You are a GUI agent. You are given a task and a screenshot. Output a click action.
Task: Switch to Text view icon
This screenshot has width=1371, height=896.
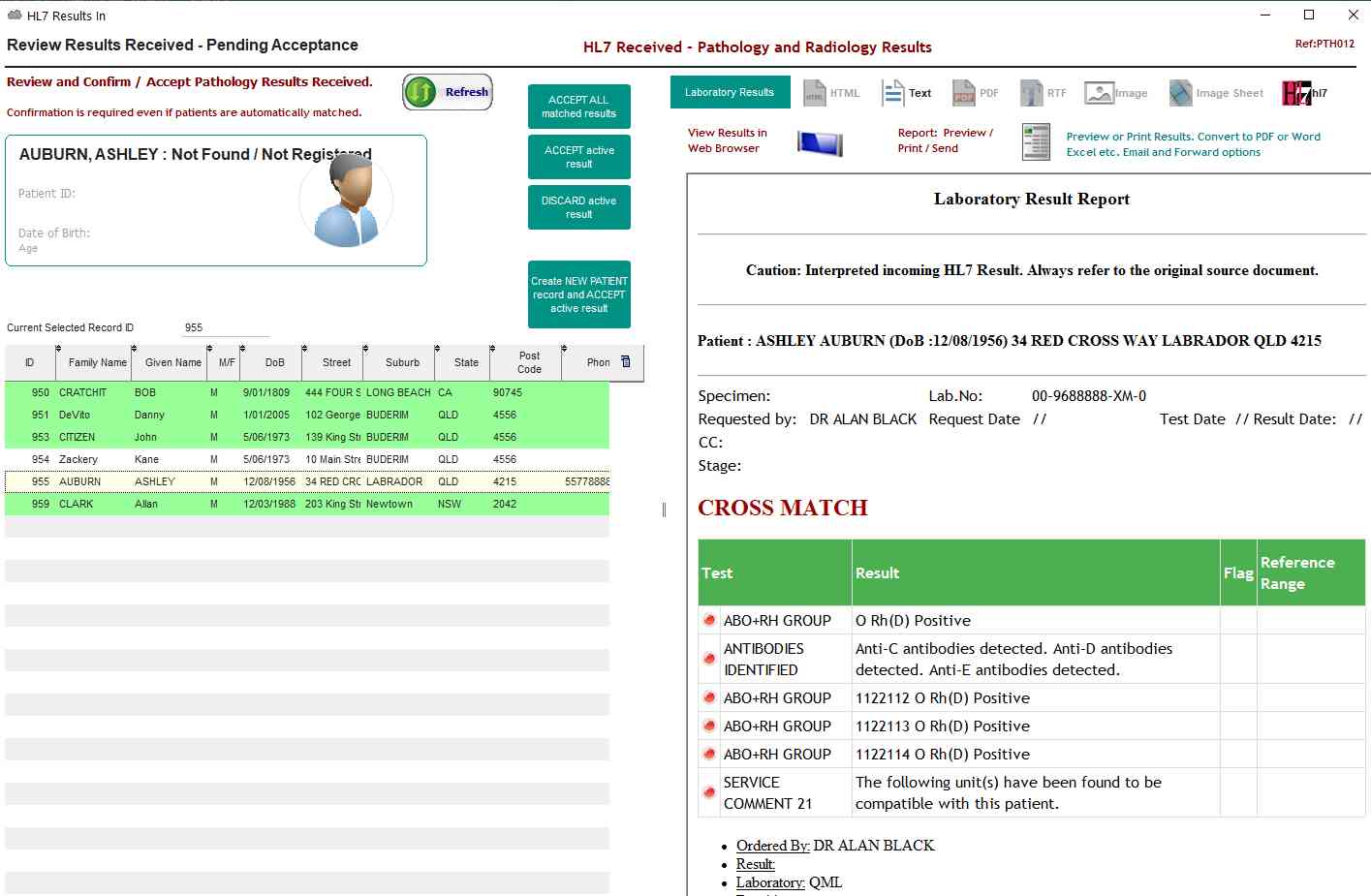[x=907, y=93]
